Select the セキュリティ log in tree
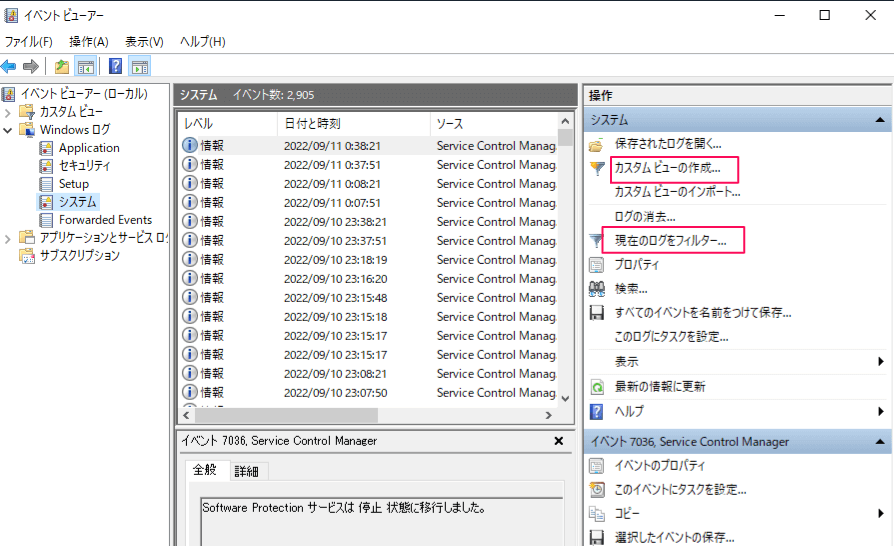 pyautogui.click(x=84, y=166)
